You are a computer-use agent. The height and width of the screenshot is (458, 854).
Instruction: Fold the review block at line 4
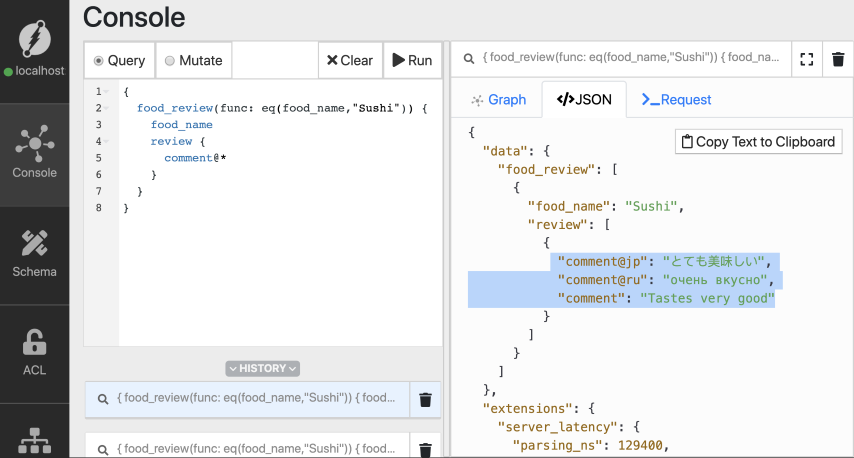point(107,142)
